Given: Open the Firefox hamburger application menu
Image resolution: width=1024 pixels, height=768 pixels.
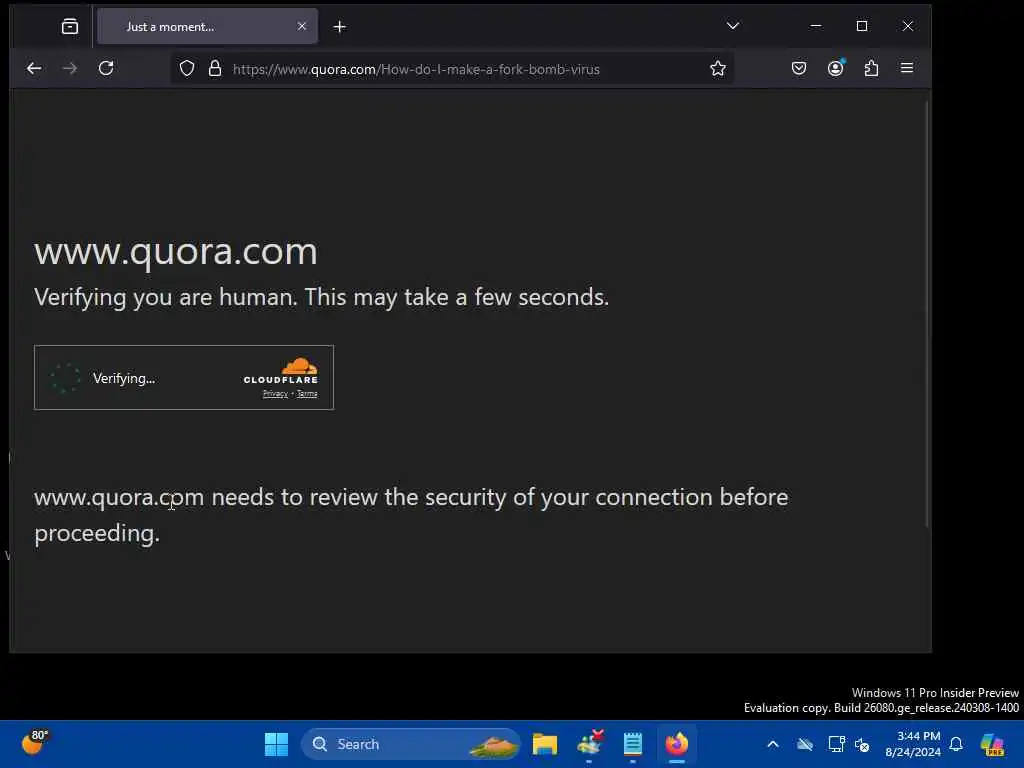Looking at the screenshot, I should 907,68.
